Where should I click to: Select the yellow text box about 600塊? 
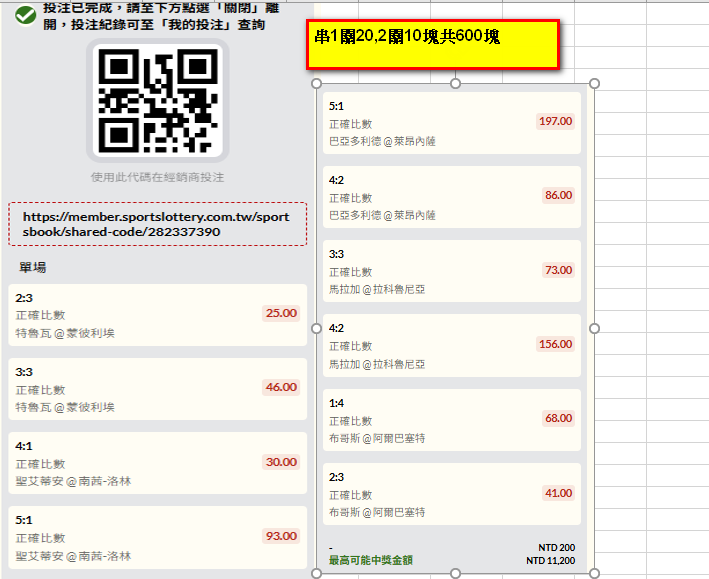point(432,43)
